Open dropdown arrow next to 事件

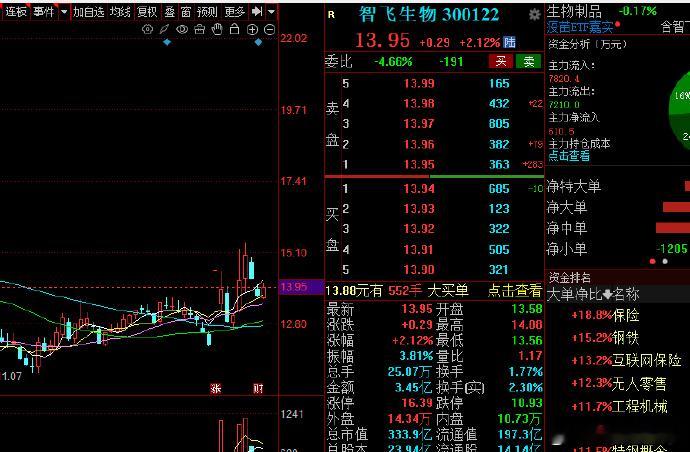pyautogui.click(x=64, y=12)
